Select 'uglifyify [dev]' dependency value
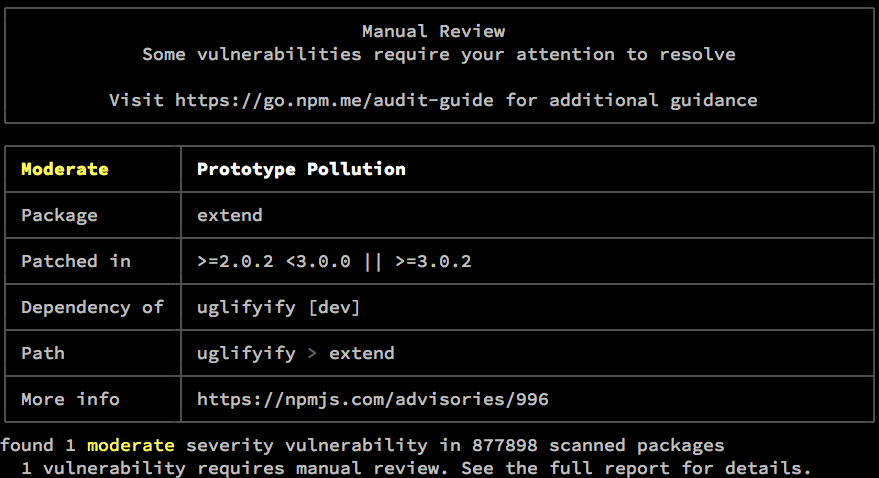The width and height of the screenshot is (879, 478). click(x=278, y=307)
